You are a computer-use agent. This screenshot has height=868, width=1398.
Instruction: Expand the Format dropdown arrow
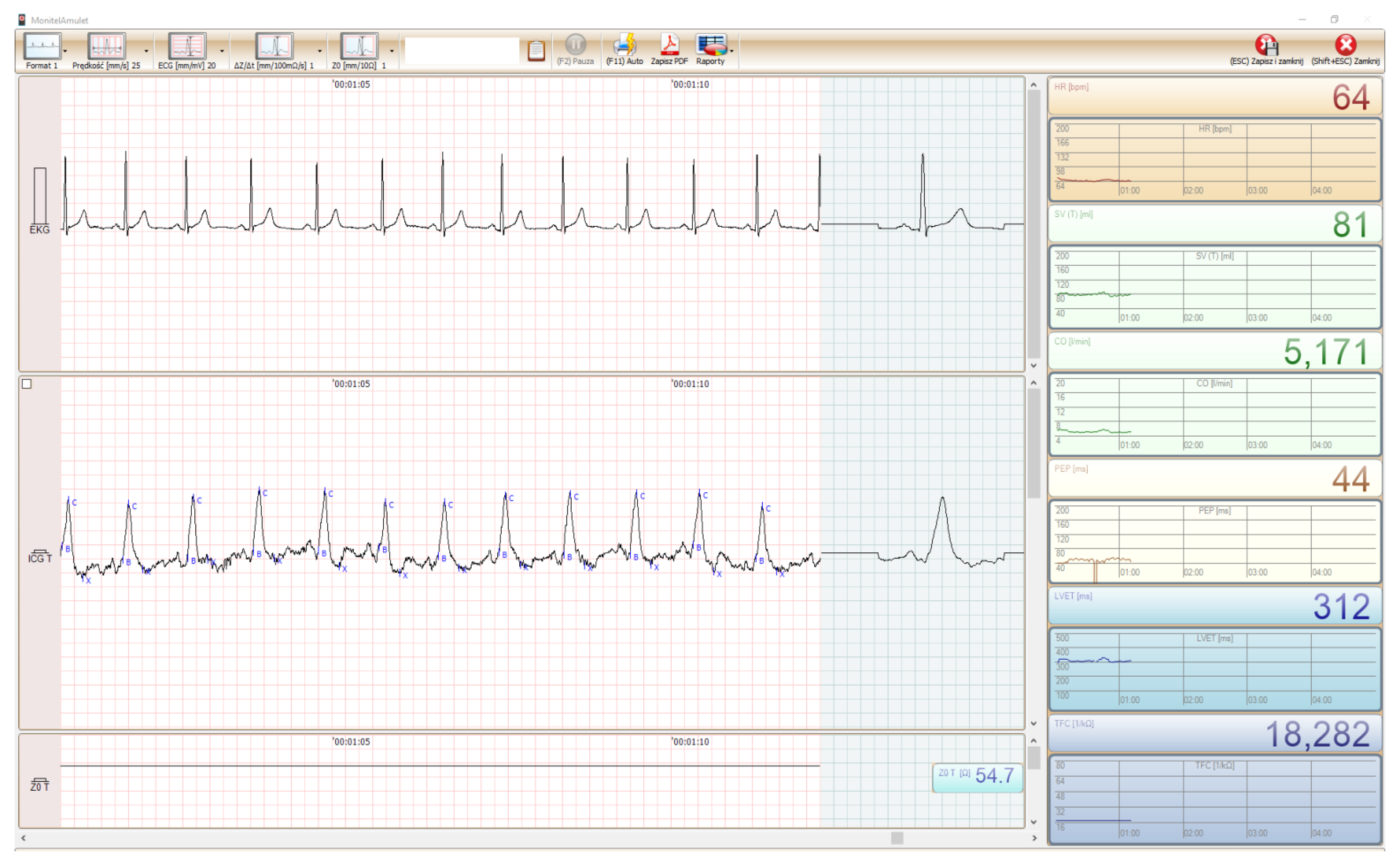point(66,51)
